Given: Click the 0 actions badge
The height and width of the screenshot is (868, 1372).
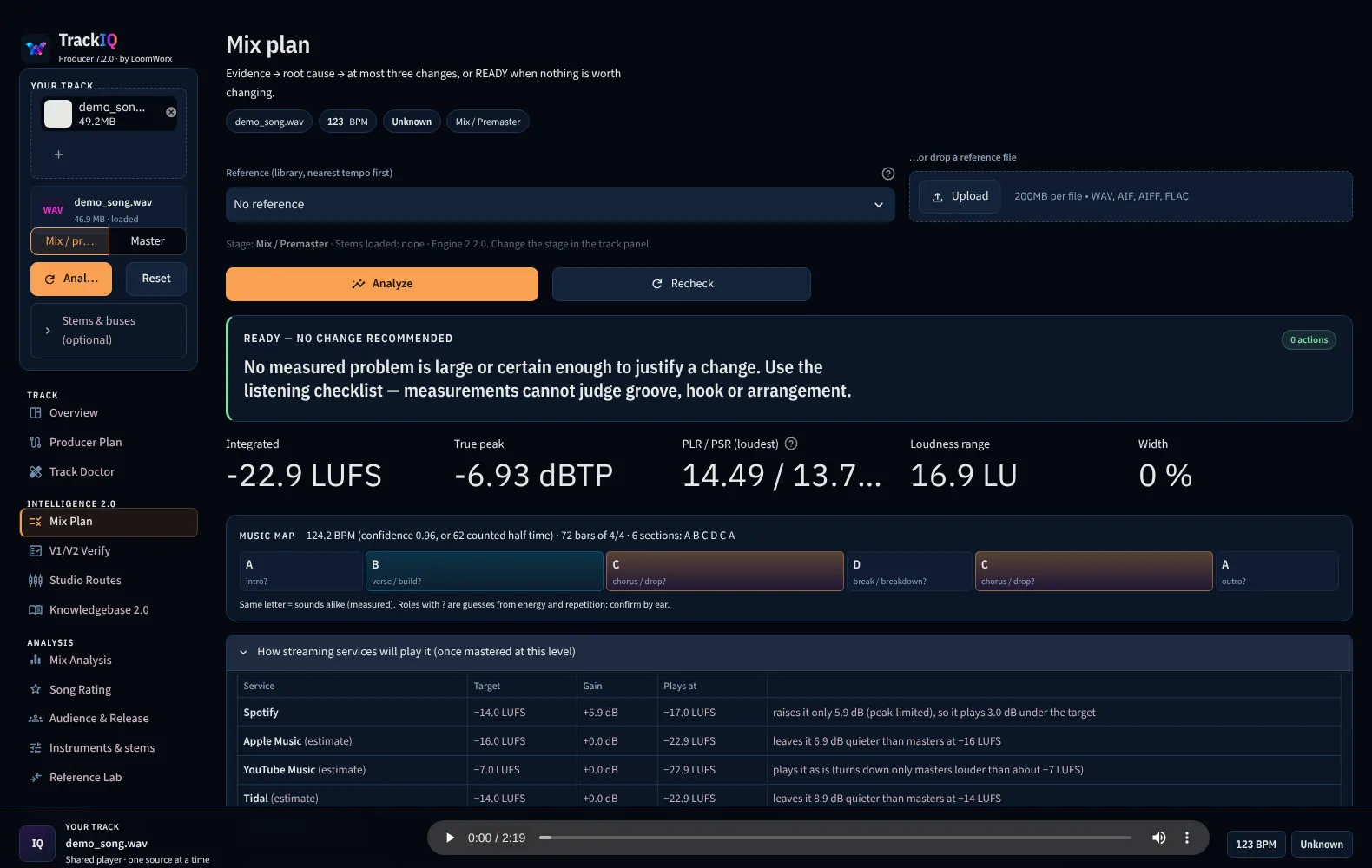Looking at the screenshot, I should click(1309, 340).
